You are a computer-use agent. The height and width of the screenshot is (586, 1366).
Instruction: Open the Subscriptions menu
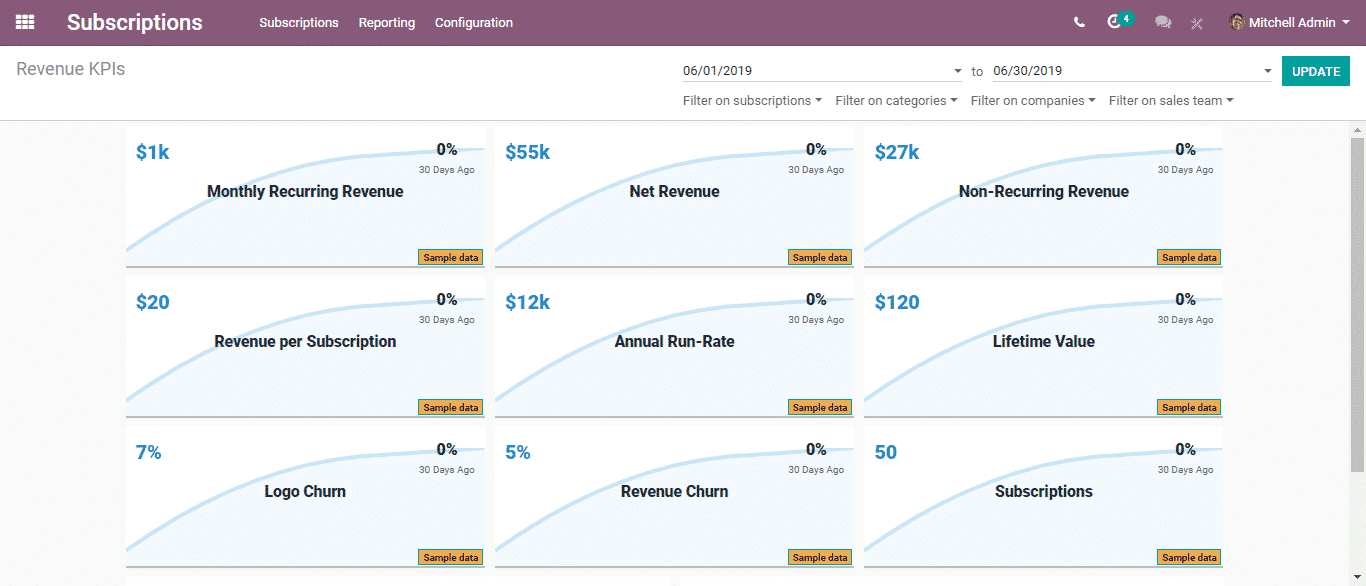point(298,22)
